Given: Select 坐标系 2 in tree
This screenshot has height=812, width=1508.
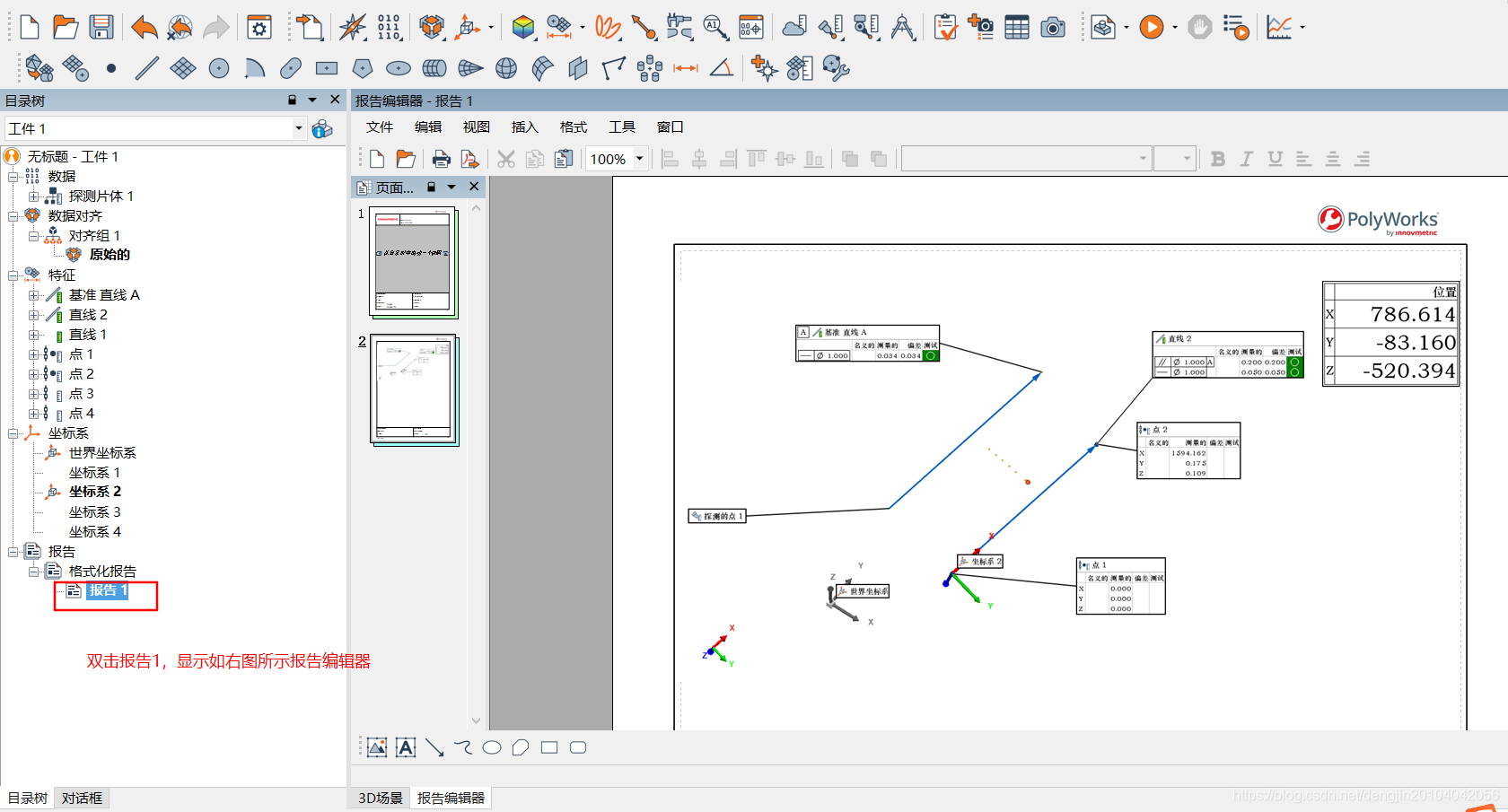Looking at the screenshot, I should click(x=95, y=492).
